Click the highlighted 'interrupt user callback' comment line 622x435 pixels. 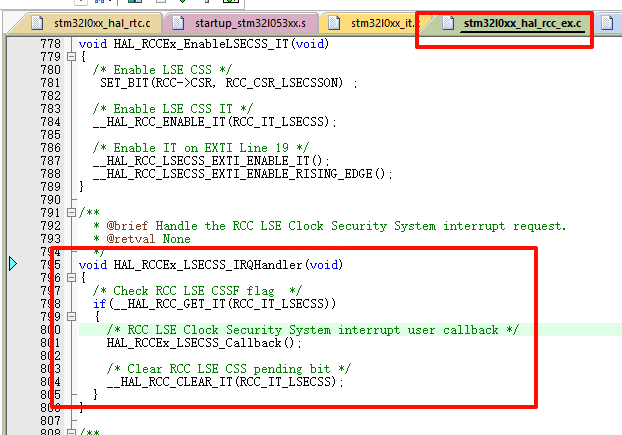pos(313,330)
